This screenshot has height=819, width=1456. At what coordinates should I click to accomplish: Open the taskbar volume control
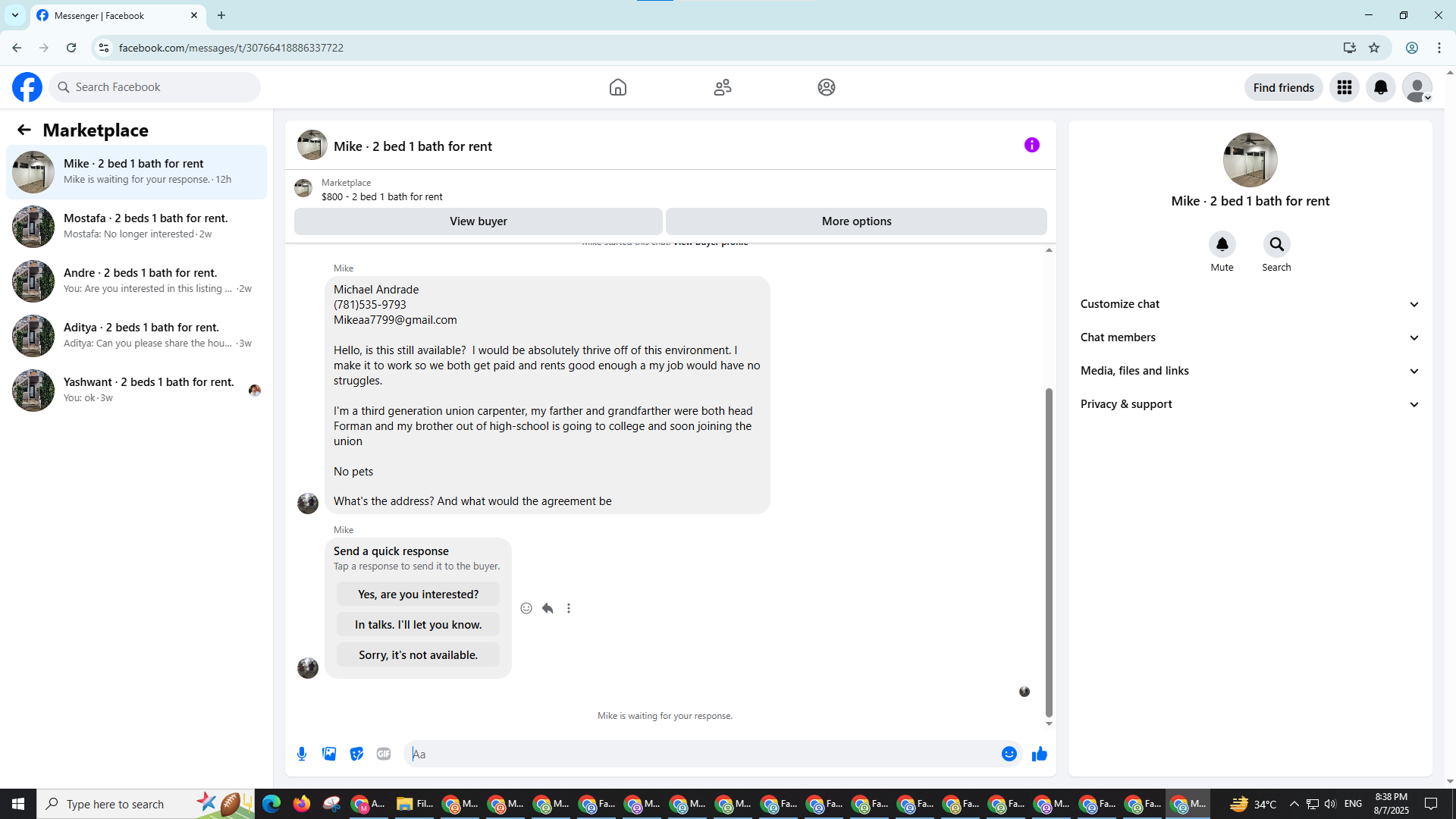click(1330, 804)
